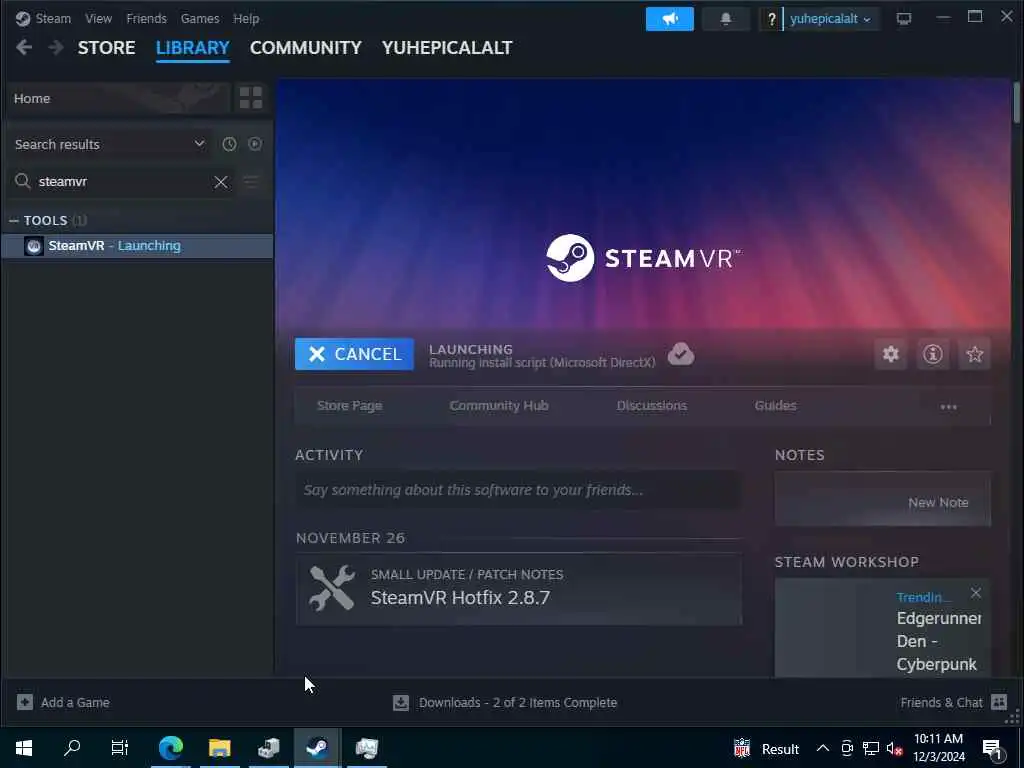Open the more options ellipsis

coord(948,407)
